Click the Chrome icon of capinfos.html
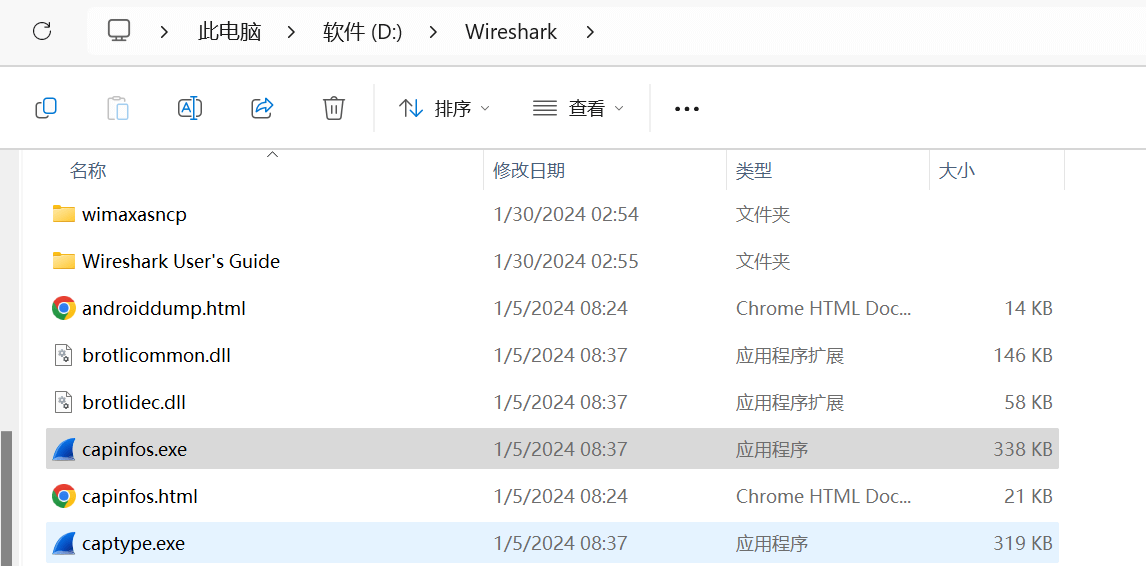 point(64,497)
